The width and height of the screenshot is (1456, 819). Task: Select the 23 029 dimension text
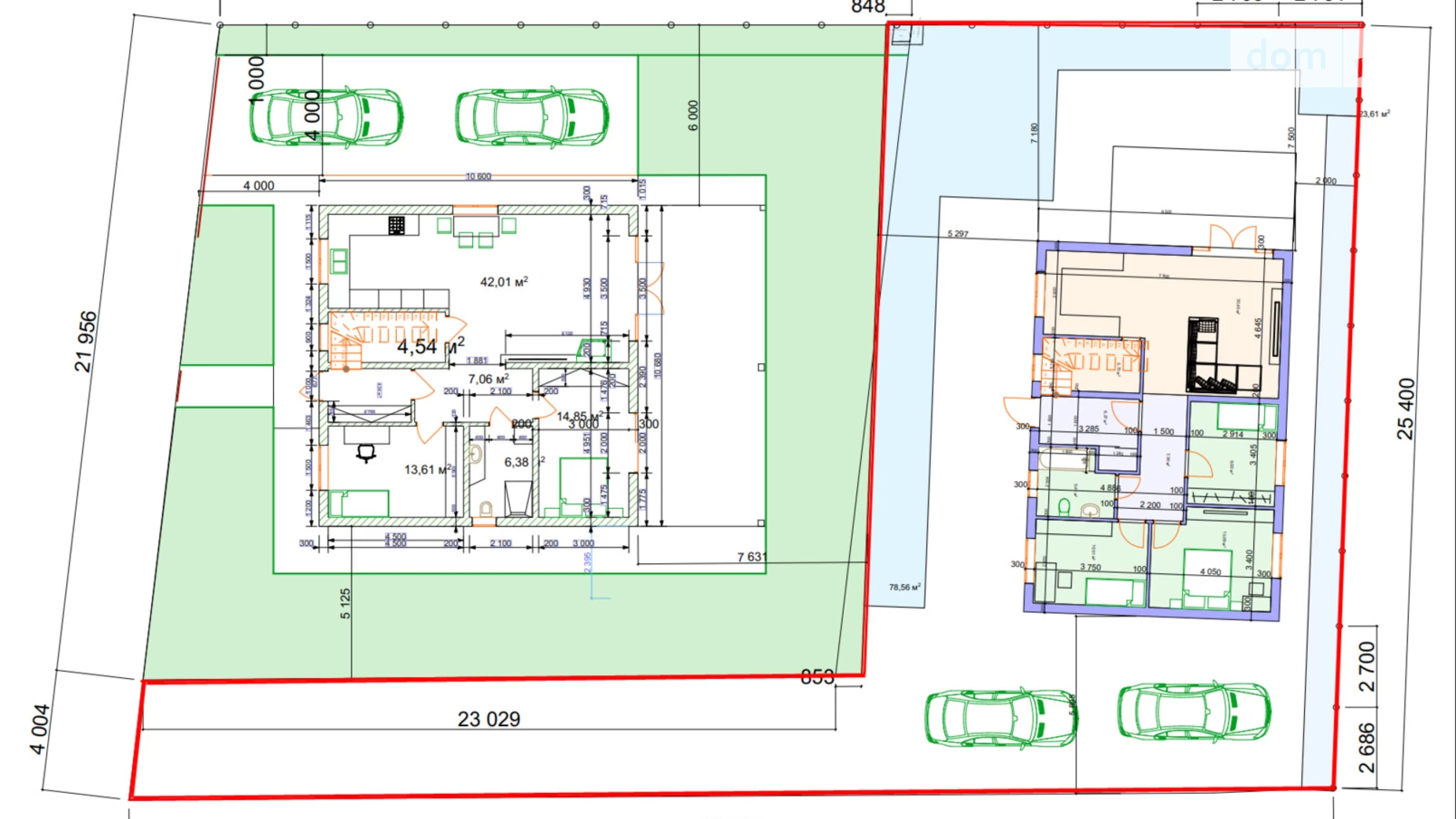tap(489, 719)
